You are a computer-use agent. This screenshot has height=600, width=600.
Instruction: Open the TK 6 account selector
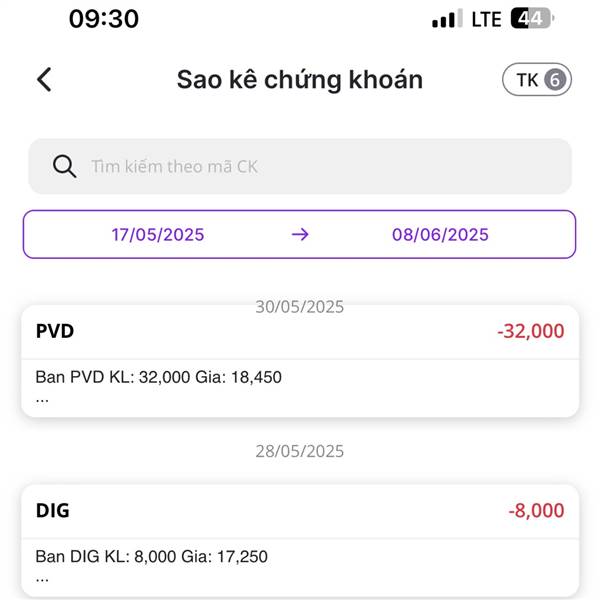coord(536,80)
